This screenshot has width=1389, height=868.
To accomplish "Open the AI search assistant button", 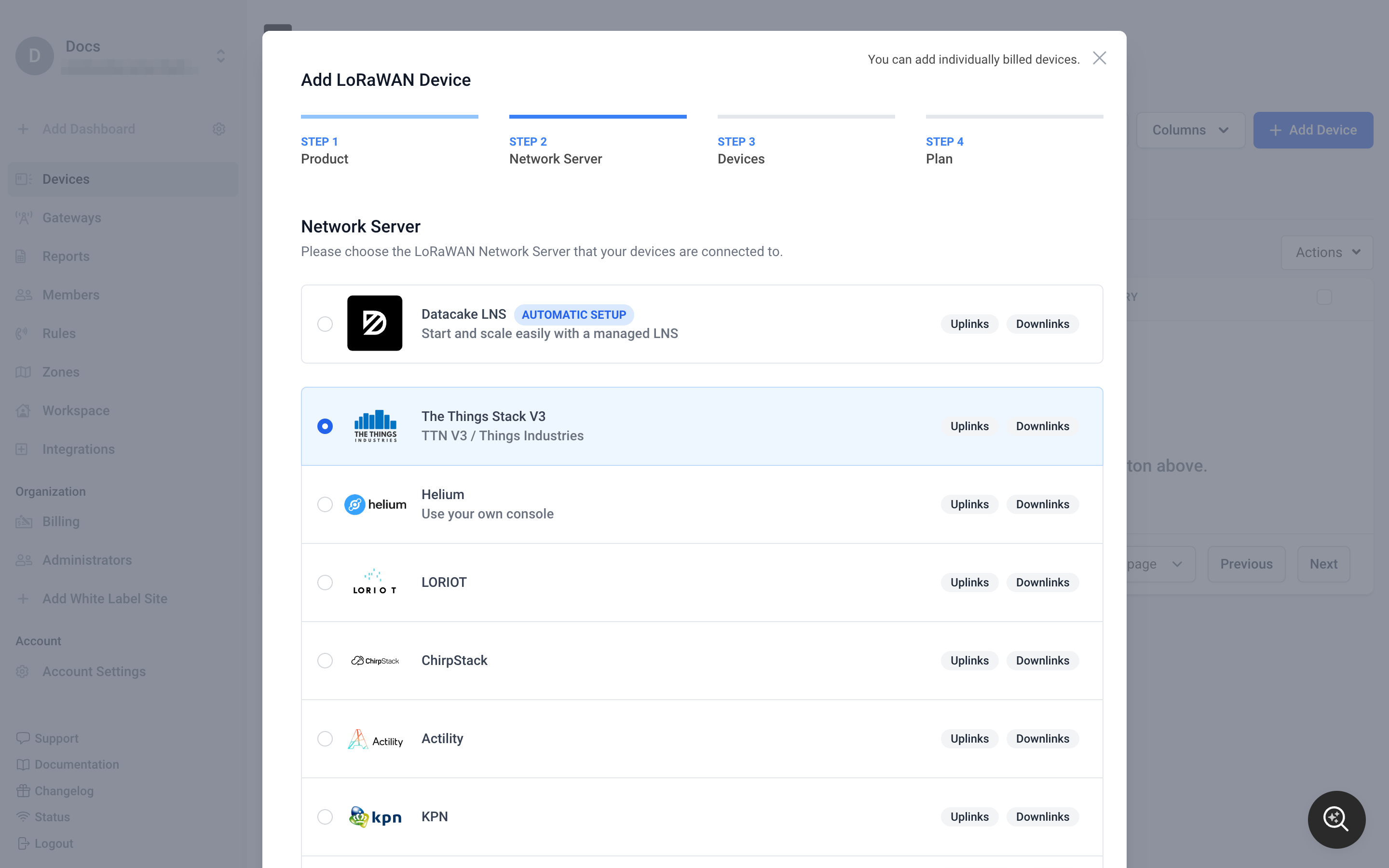I will coord(1336,819).
